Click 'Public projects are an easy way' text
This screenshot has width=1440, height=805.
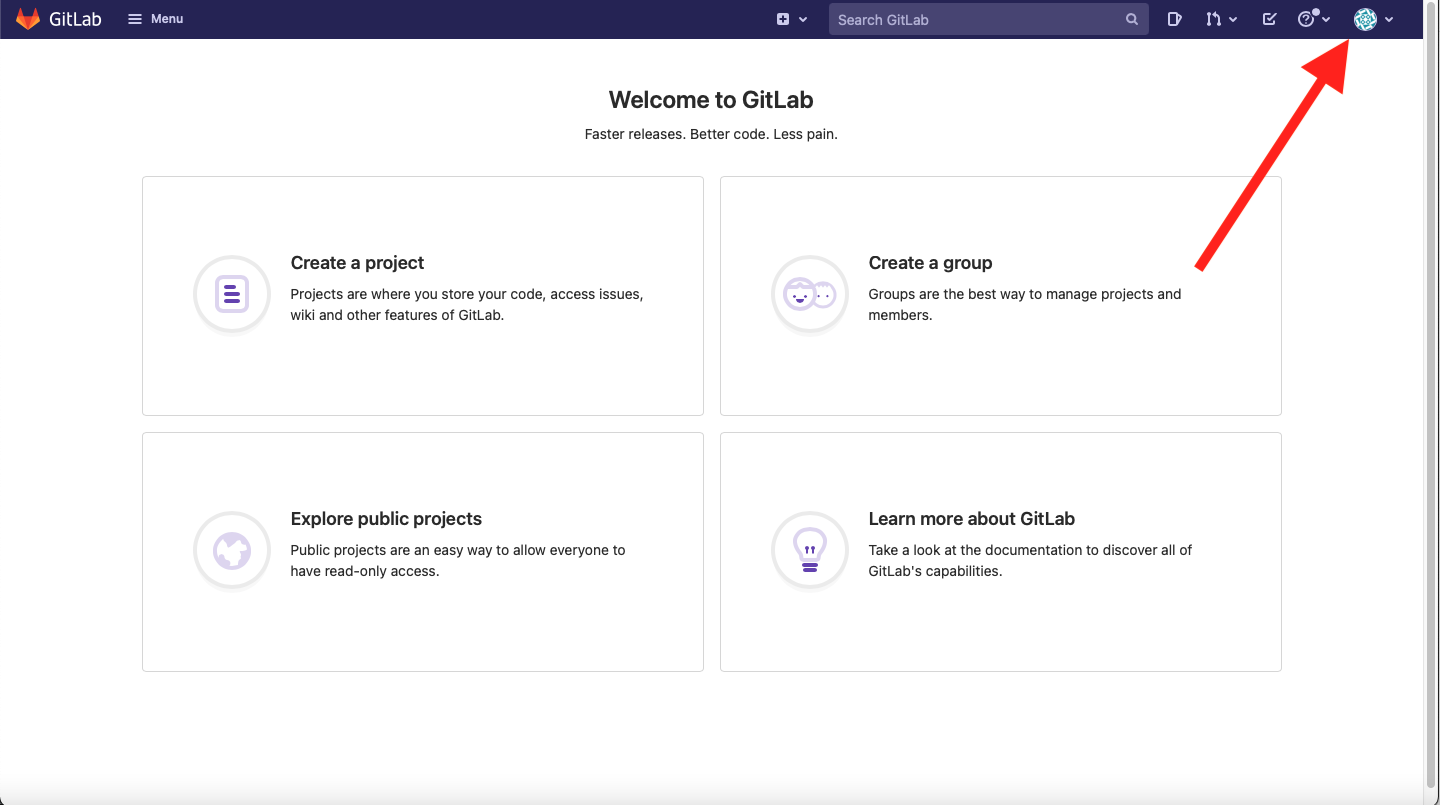458,560
